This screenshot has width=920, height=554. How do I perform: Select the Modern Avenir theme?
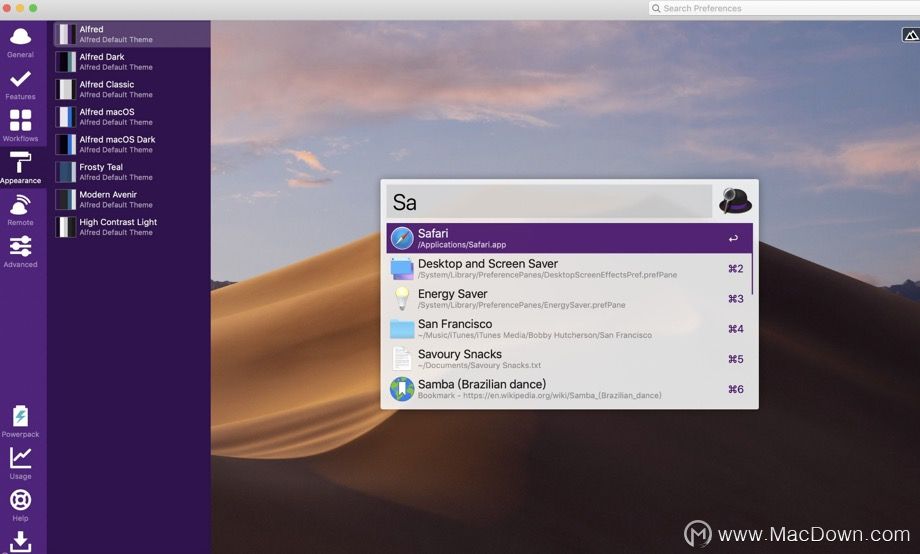tap(132, 200)
